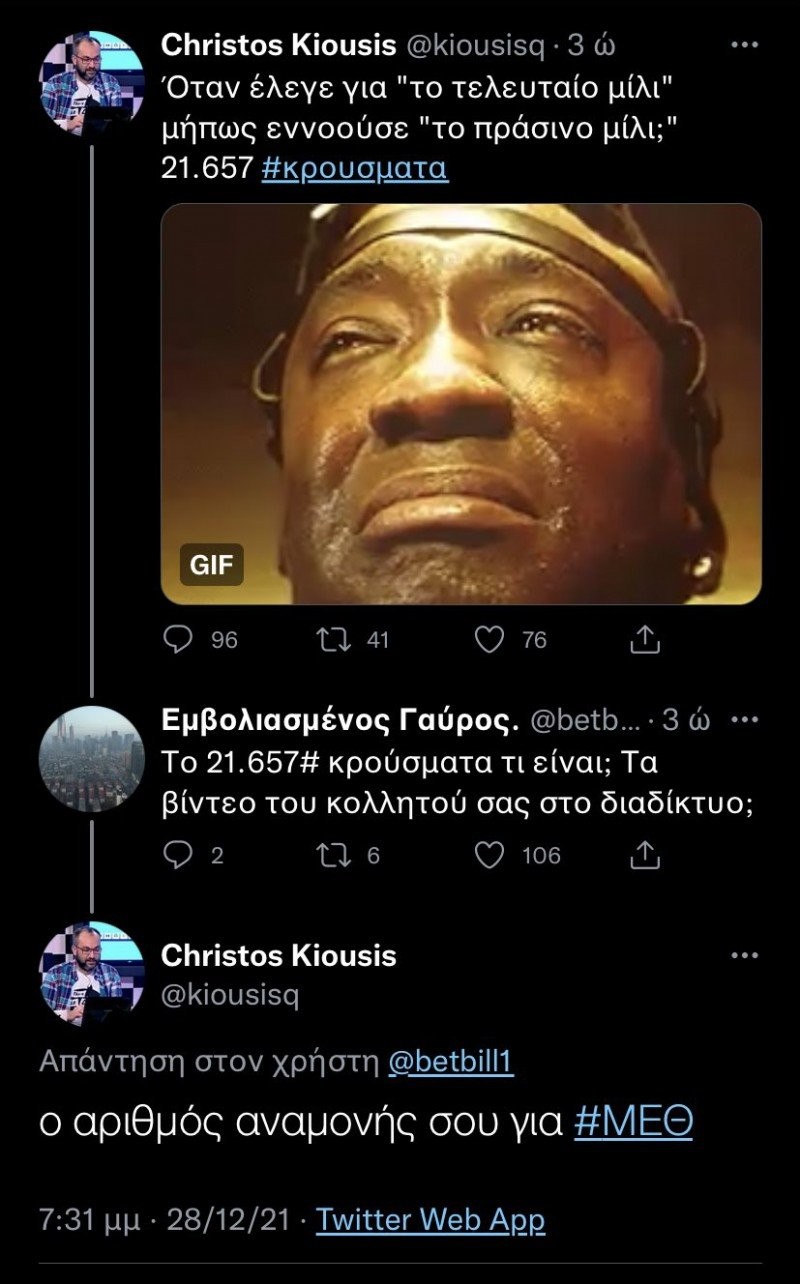
Task: Retweet the reply with 6 retweets
Action: pyautogui.click(x=329, y=855)
